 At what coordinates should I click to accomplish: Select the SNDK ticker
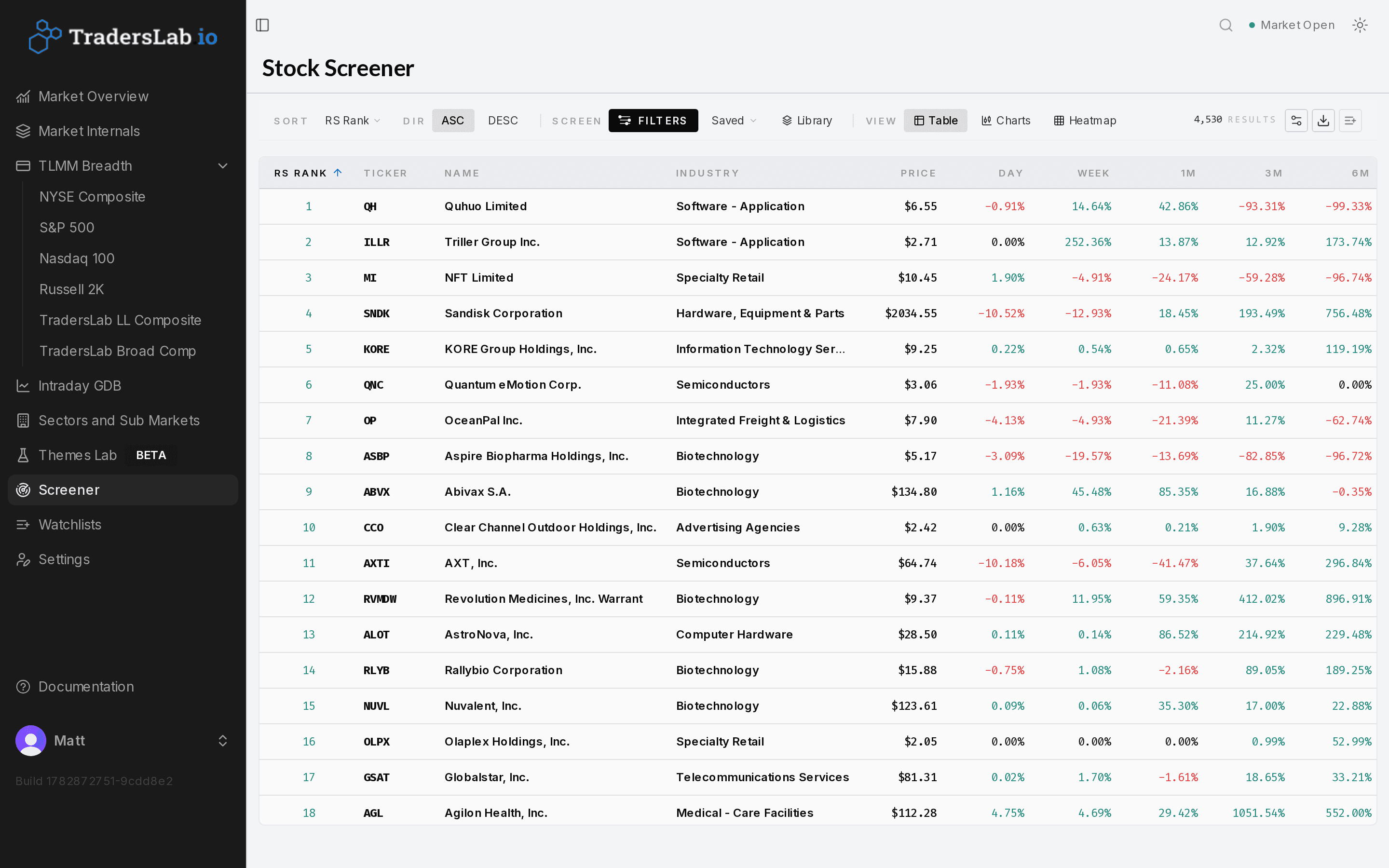coord(377,313)
